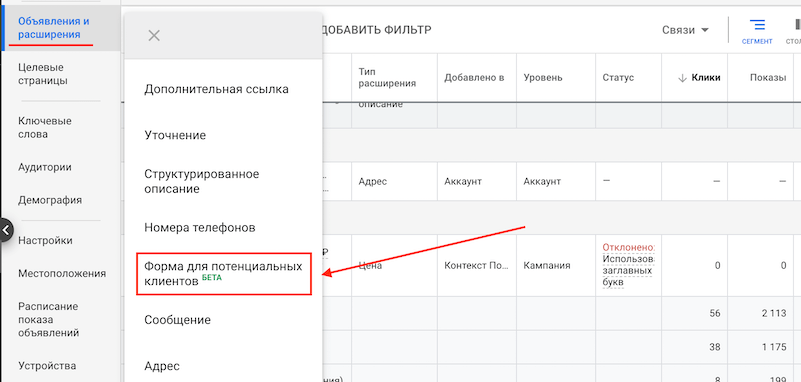Image resolution: width=801 pixels, height=382 pixels.
Task: Collapse the left sidebar arrow handle
Action: point(6,230)
